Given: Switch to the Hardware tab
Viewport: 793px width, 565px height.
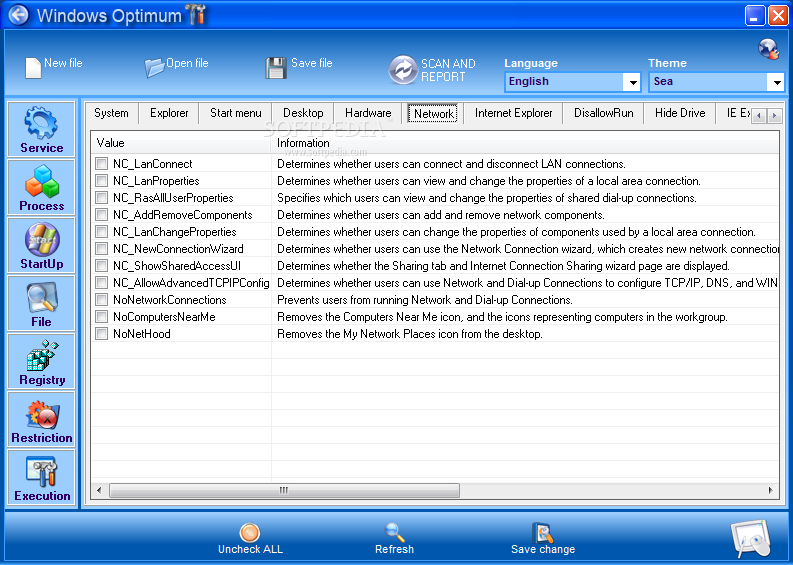Looking at the screenshot, I should tap(368, 113).
